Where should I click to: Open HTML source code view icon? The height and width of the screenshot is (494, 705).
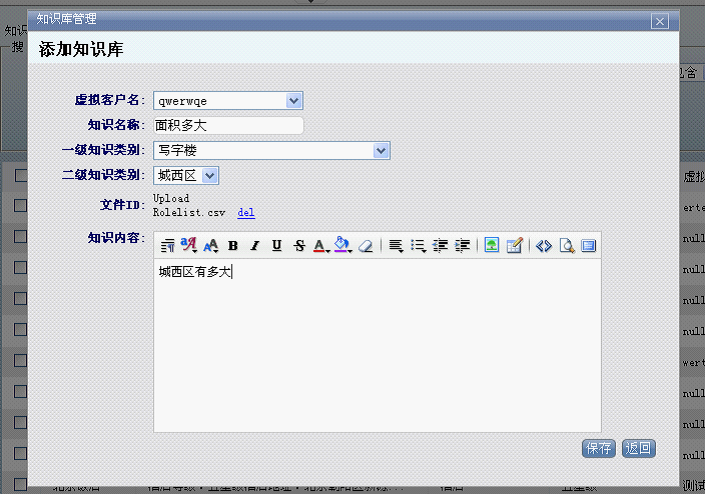tap(544, 245)
